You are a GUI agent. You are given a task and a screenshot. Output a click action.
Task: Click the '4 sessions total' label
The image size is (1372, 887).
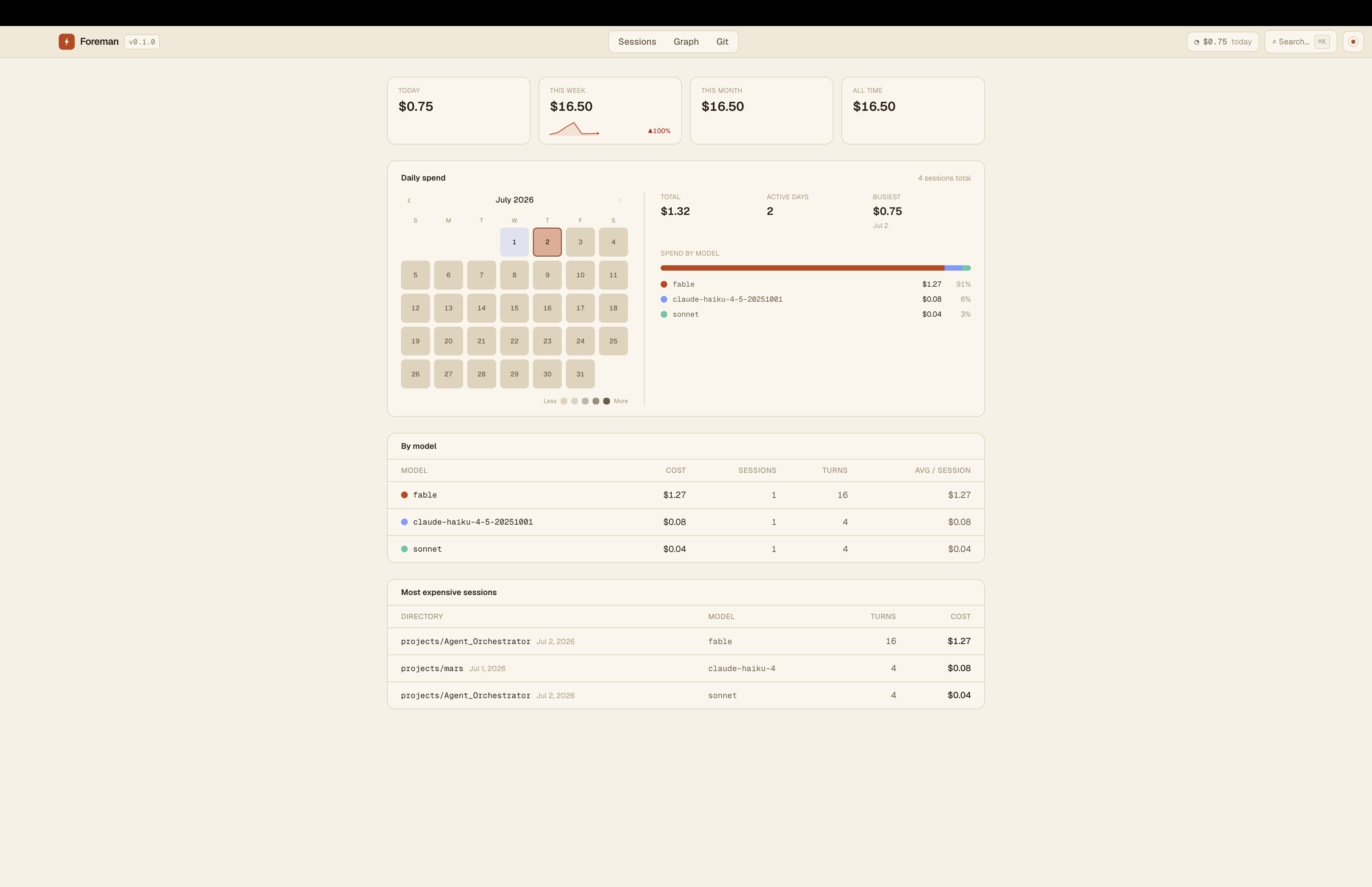[x=944, y=178]
